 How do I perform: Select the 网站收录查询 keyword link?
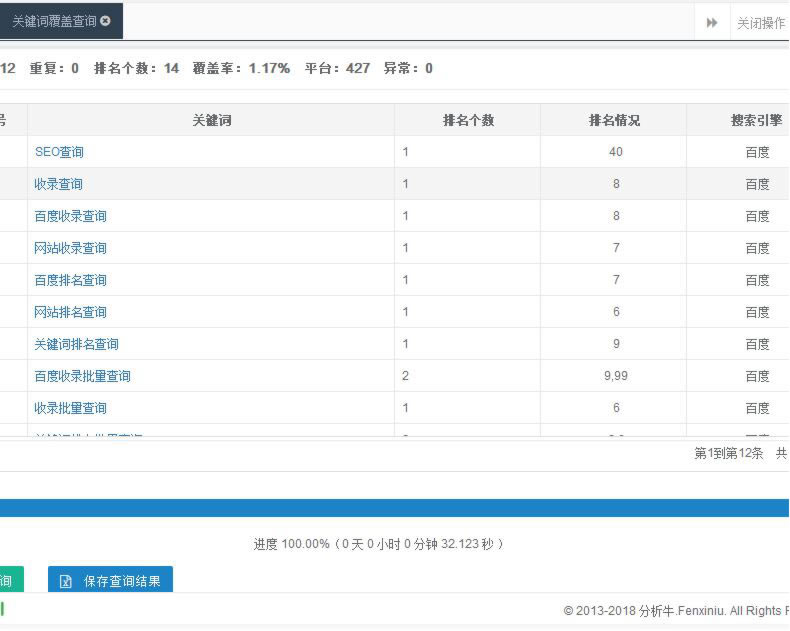(x=70, y=248)
